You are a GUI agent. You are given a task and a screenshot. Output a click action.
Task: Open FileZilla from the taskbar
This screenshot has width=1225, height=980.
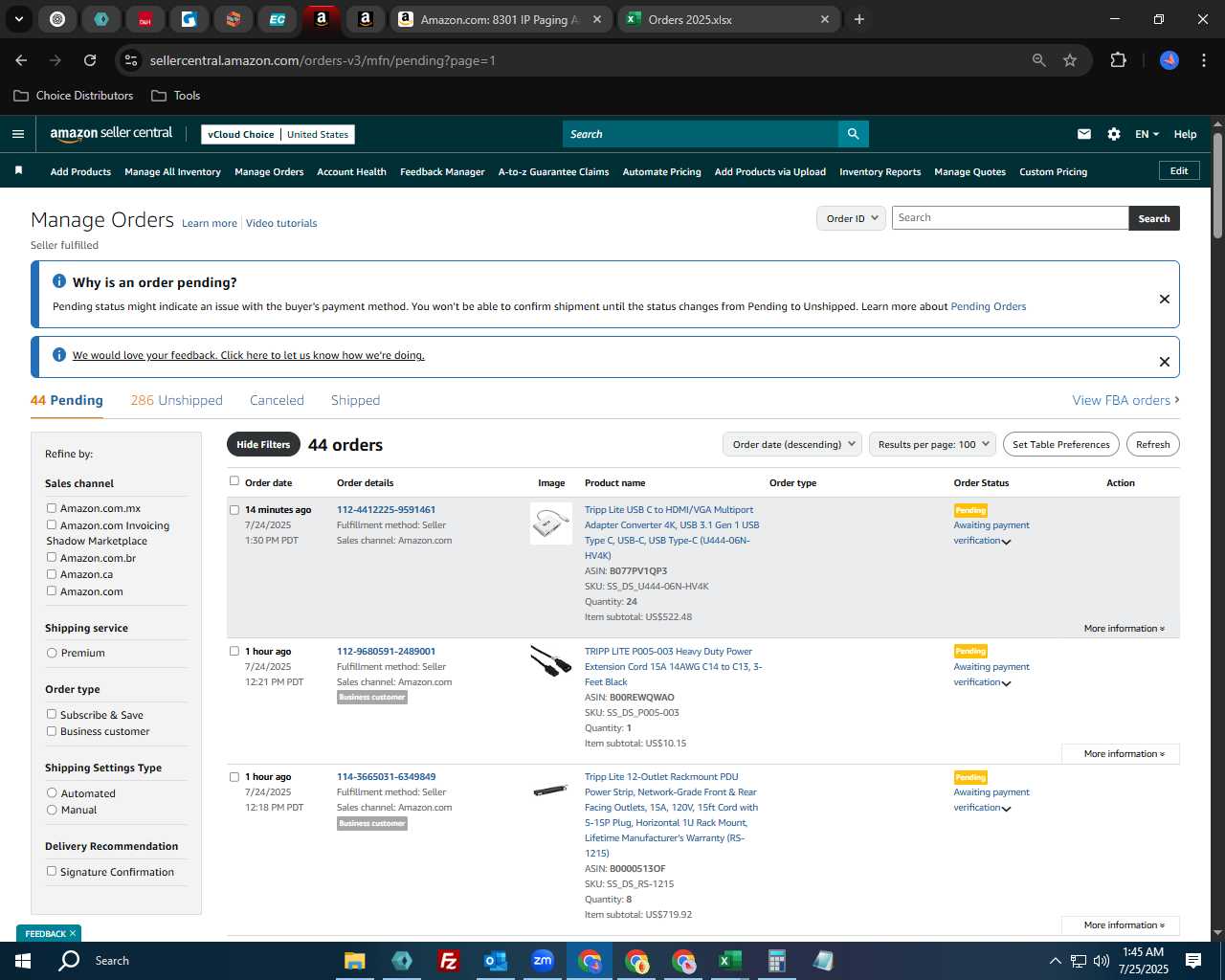point(448,961)
